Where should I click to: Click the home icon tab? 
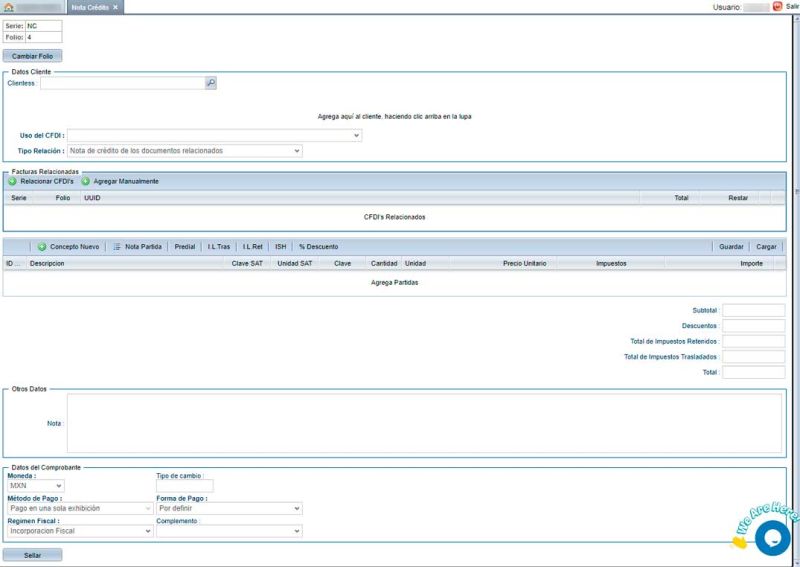[x=9, y=7]
